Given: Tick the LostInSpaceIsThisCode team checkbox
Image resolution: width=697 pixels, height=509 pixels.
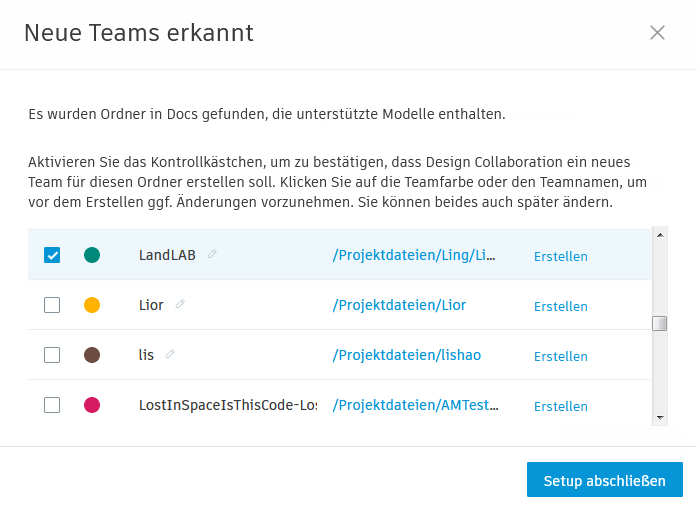Looking at the screenshot, I should [52, 405].
